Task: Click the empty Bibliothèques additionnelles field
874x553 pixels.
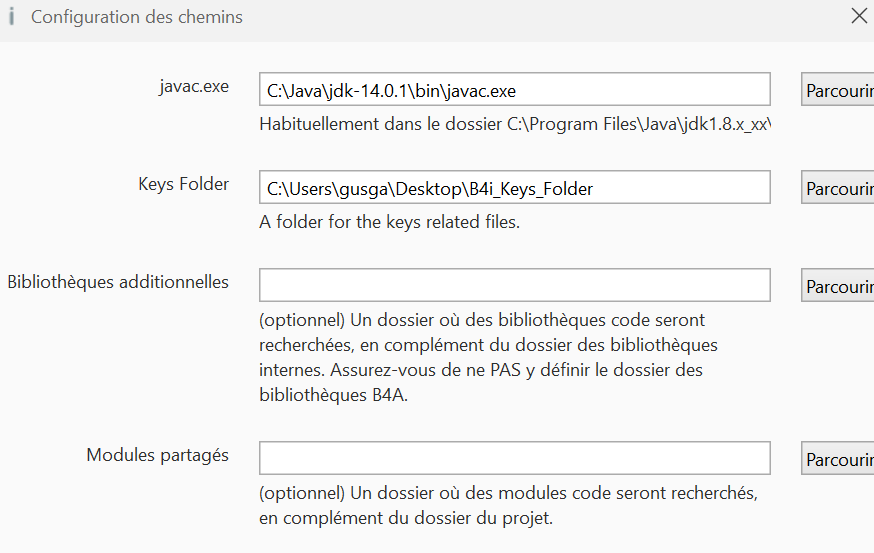Action: pos(514,285)
